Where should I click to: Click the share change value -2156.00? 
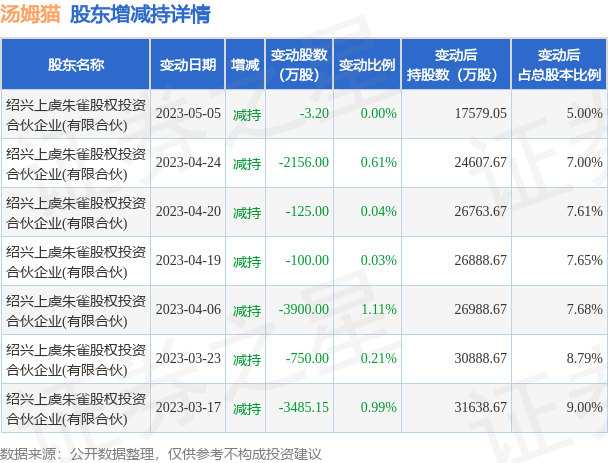(304, 162)
